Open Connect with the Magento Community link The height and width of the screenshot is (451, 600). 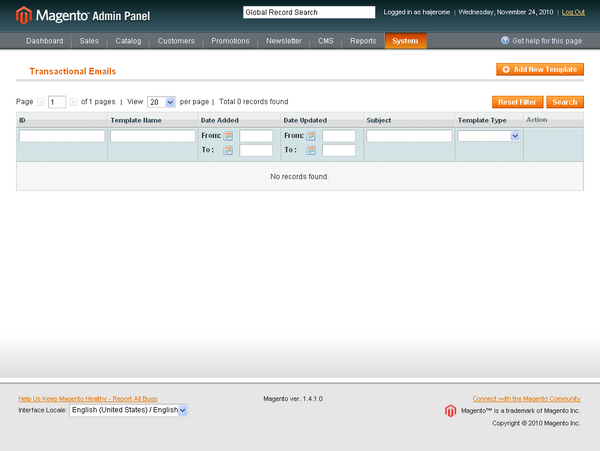click(526, 398)
